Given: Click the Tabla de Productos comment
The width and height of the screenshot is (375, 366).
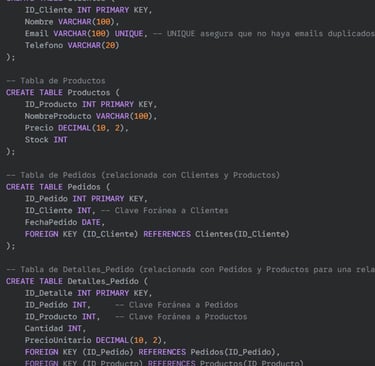Looking at the screenshot, I should [56, 81].
